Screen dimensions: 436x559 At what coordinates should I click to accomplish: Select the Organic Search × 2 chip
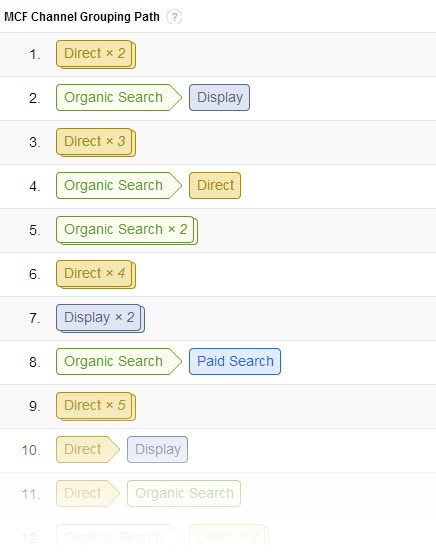coord(127,230)
